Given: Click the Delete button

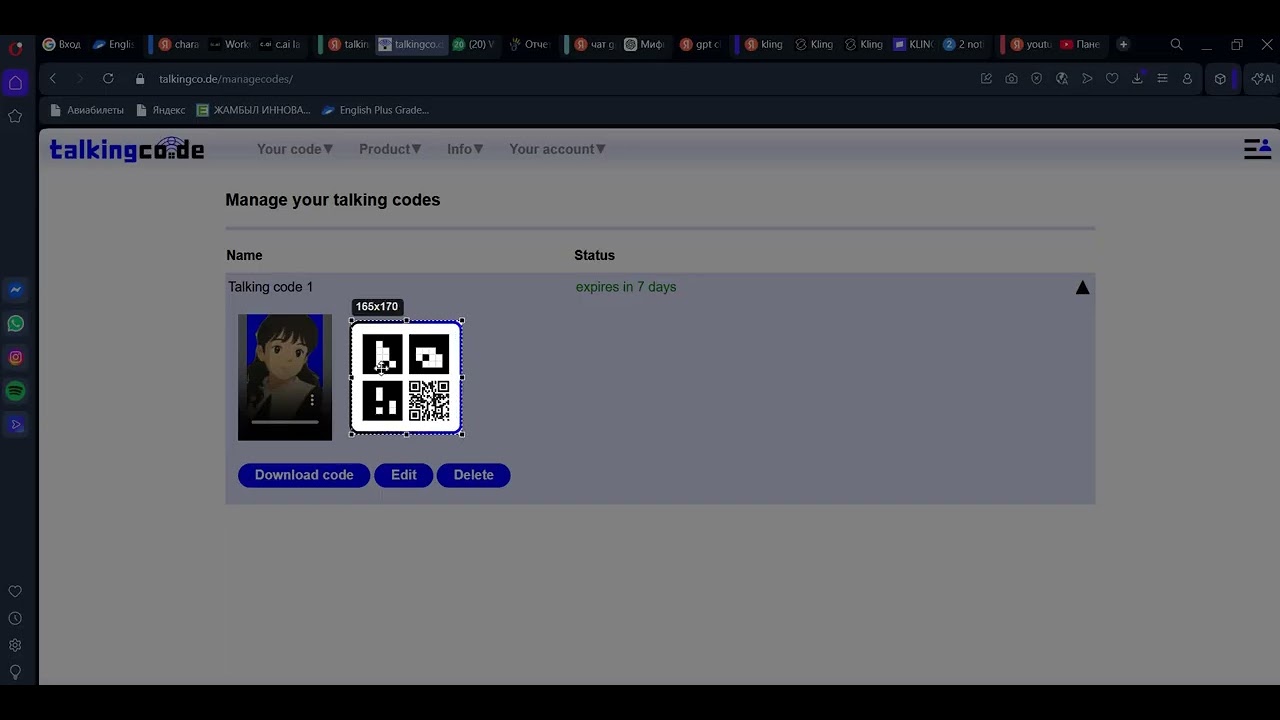Looking at the screenshot, I should pos(474,475).
